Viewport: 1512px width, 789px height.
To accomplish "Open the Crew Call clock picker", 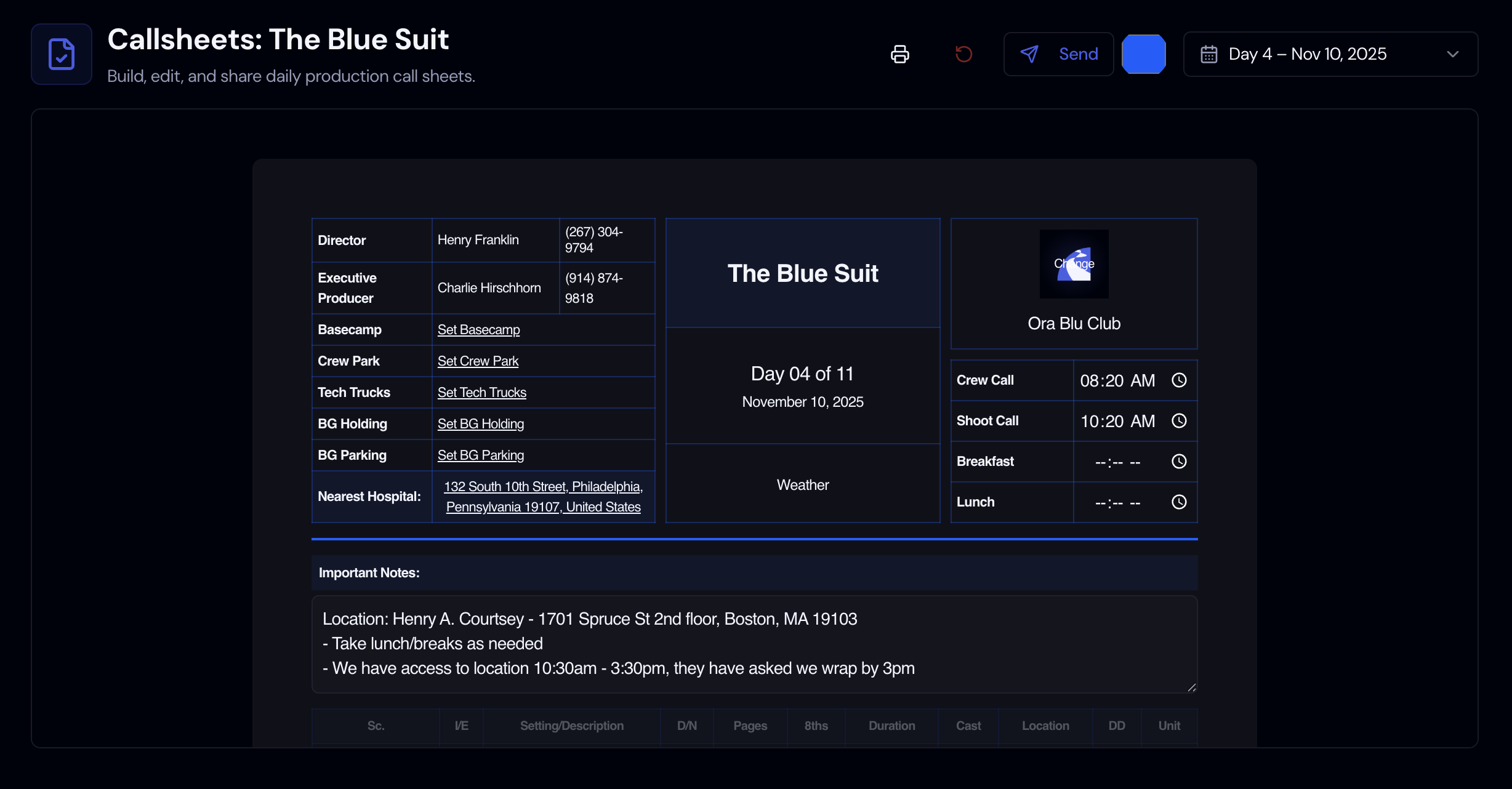I will point(1178,380).
